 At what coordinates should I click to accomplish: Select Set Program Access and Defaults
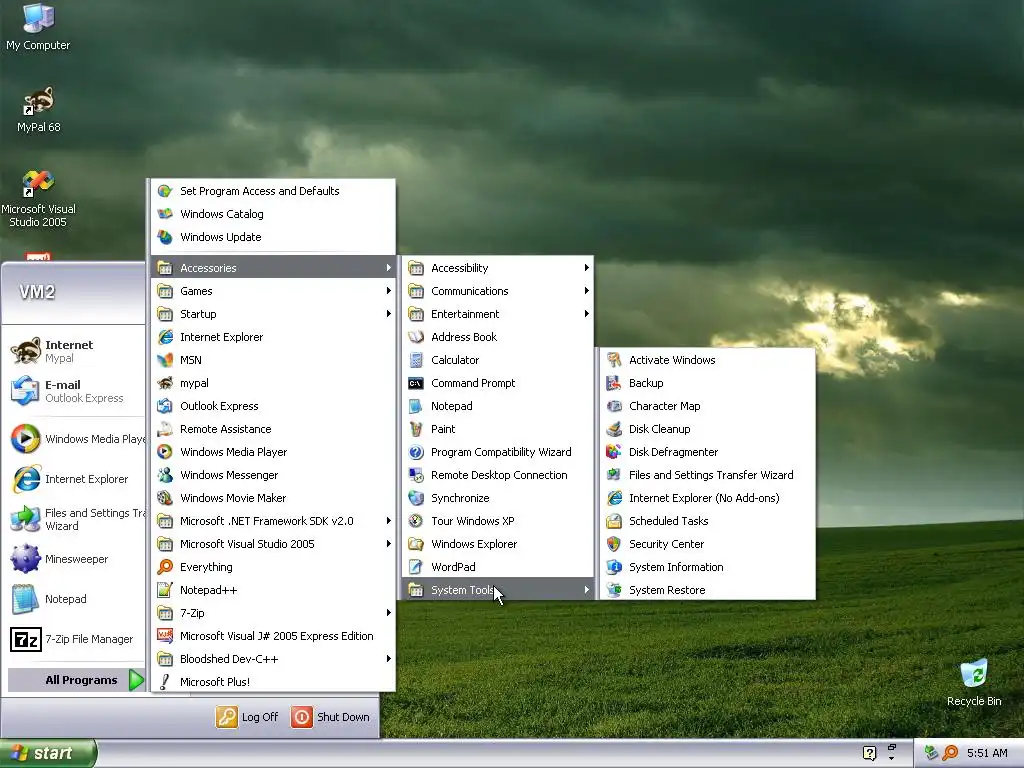[274, 191]
